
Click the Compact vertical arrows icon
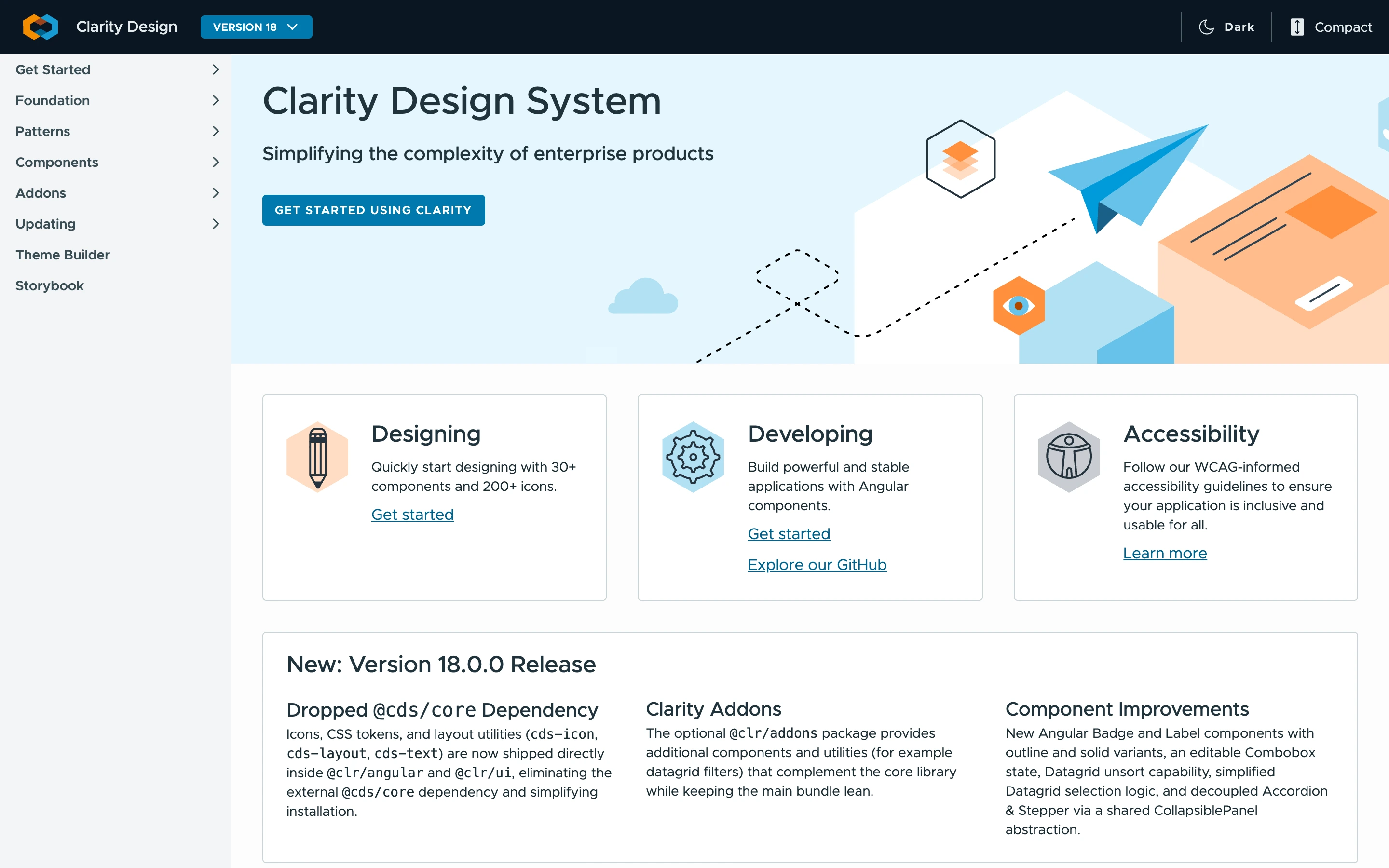1296,27
